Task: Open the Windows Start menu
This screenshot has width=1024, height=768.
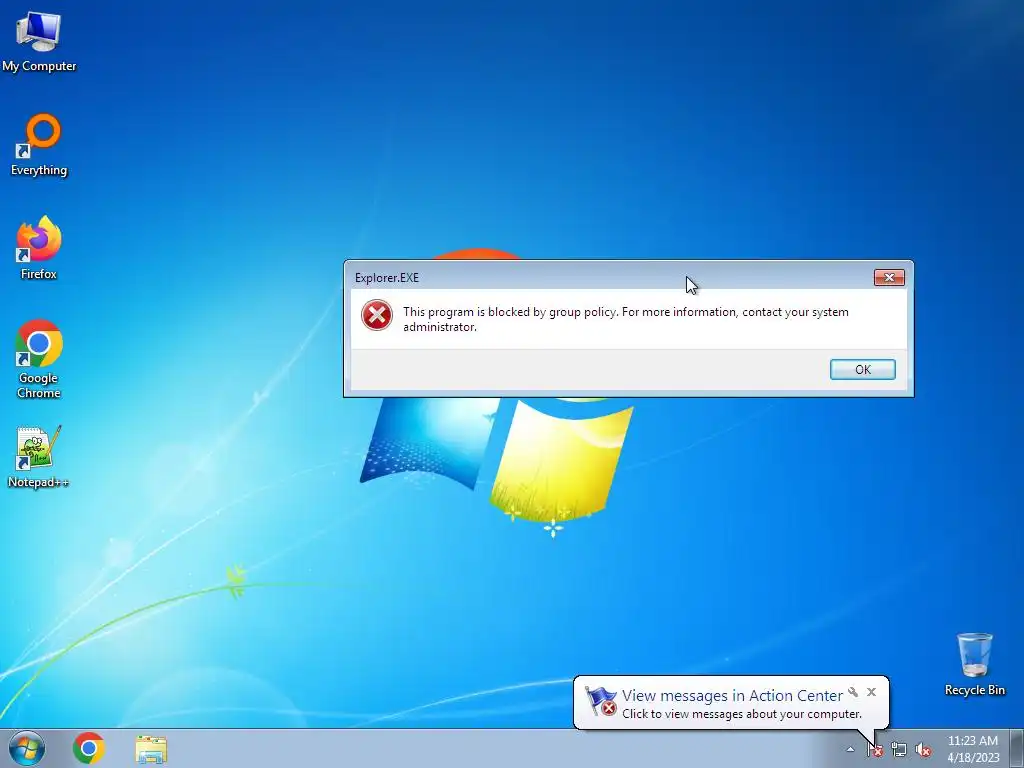Action: point(27,748)
